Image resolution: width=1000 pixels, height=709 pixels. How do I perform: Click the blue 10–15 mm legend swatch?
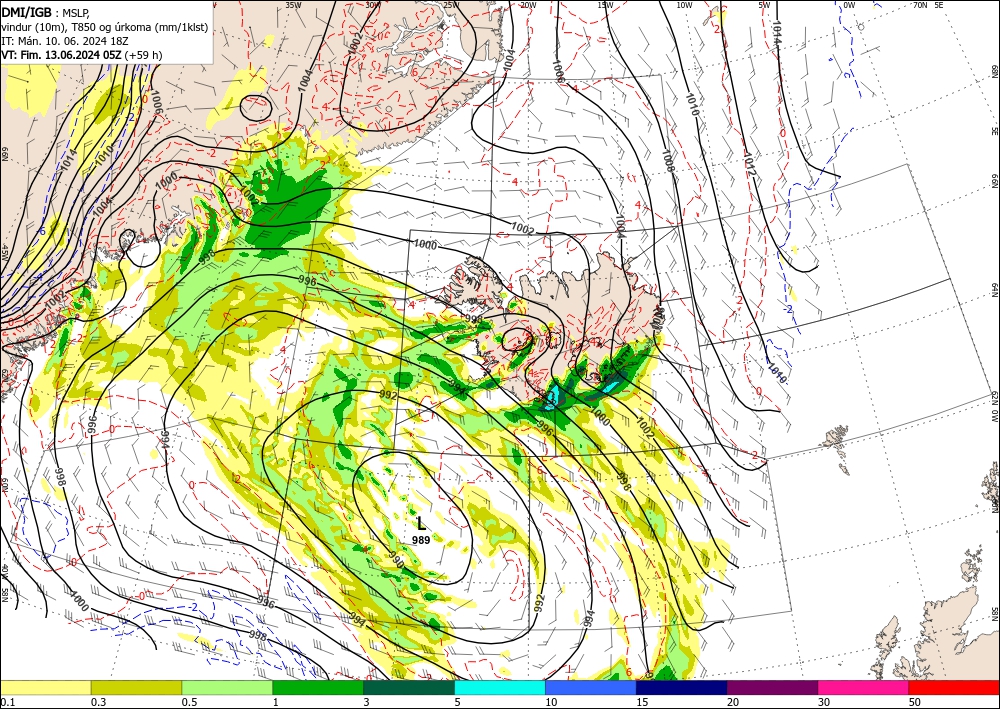591,687
